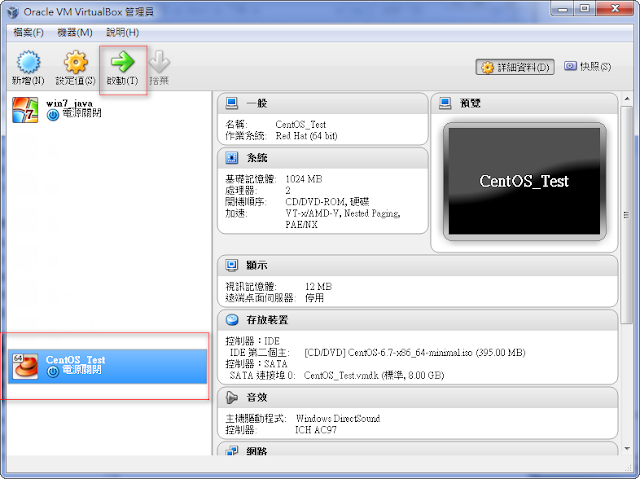Minimize the VirtualBox manager window
The image size is (640, 479).
point(562,9)
